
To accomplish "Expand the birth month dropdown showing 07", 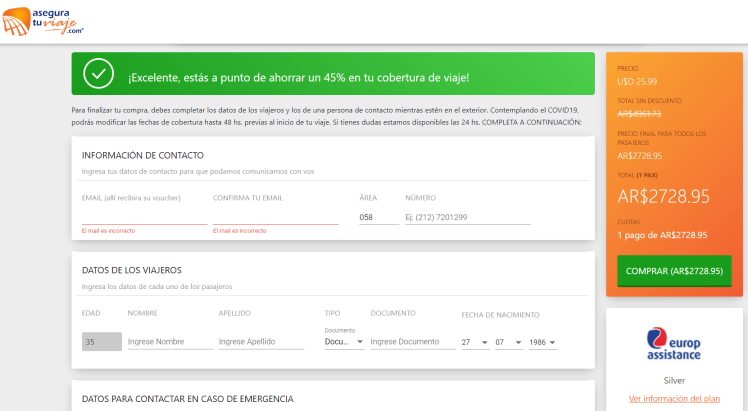I will (x=508, y=342).
